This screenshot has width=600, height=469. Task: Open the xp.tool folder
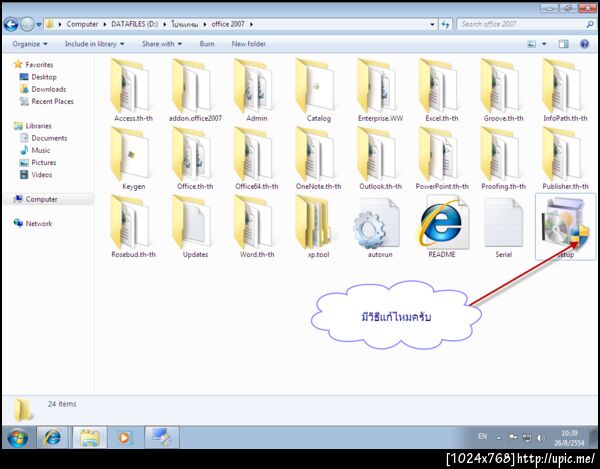click(x=318, y=227)
